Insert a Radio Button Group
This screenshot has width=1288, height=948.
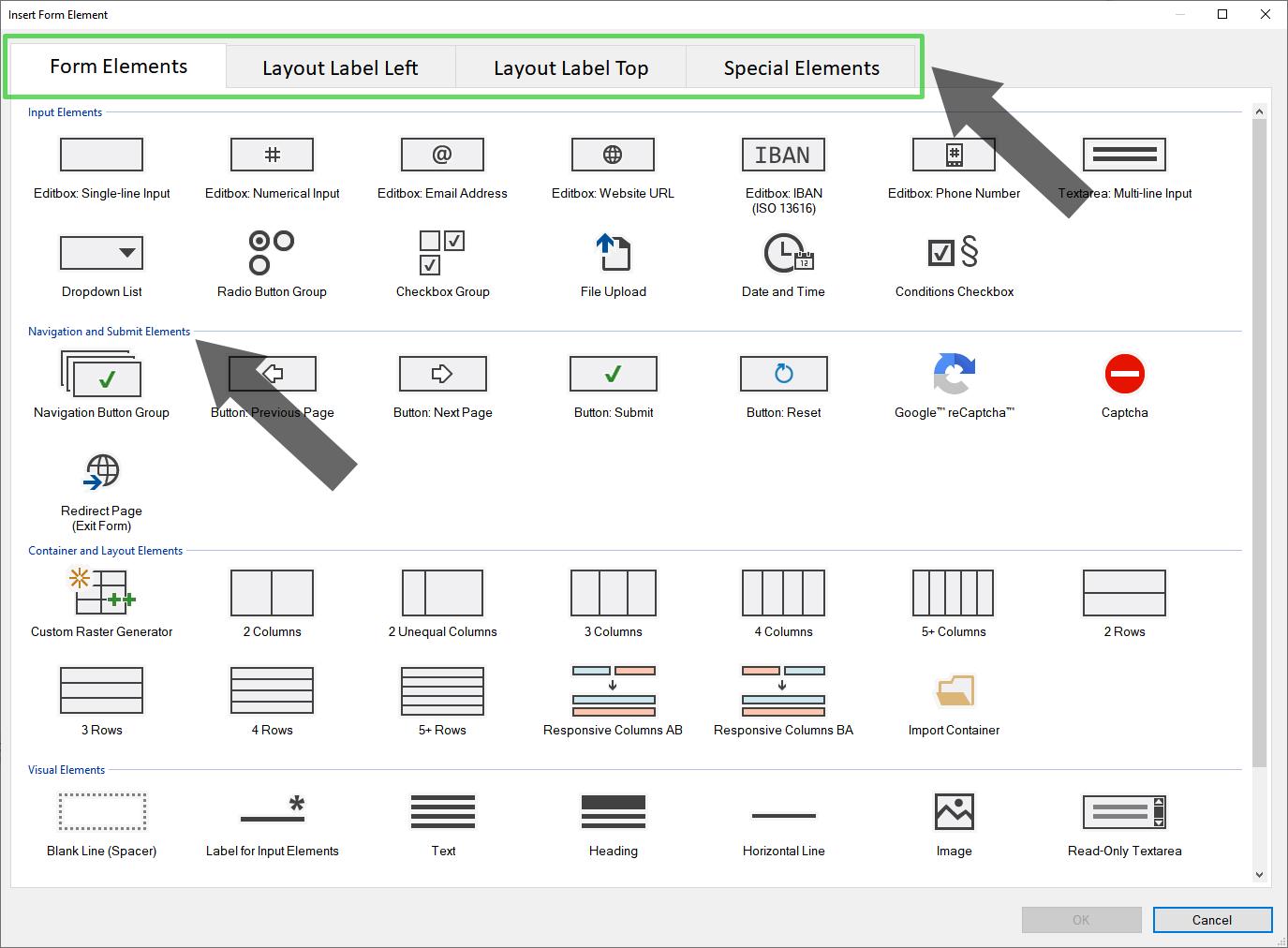pyautogui.click(x=272, y=265)
